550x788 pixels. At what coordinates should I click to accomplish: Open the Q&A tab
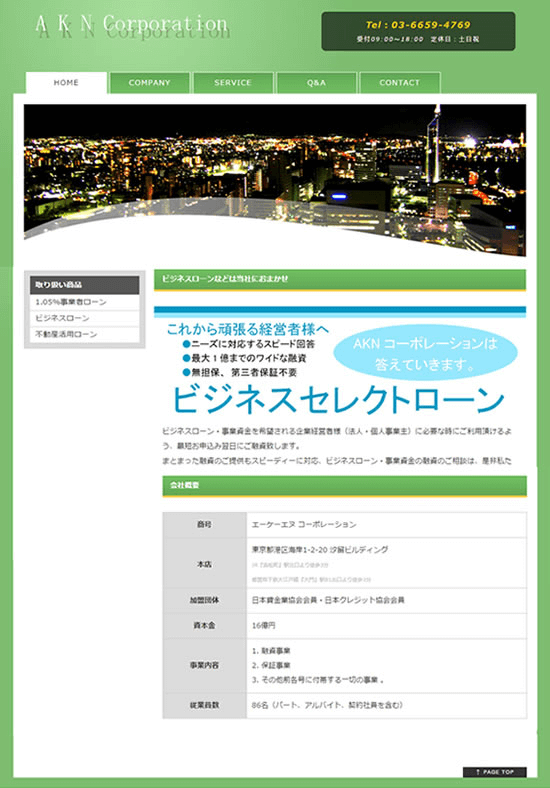tap(316, 83)
